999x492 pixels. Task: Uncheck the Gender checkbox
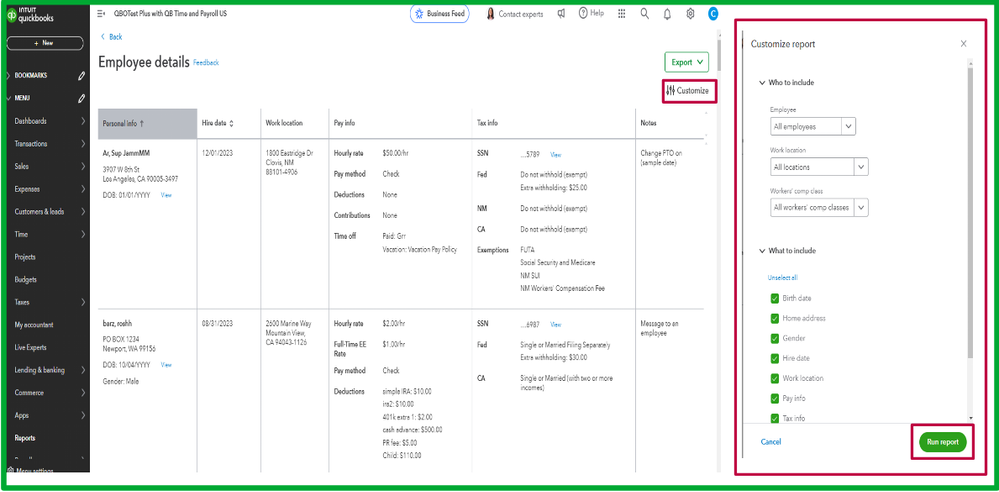775,338
